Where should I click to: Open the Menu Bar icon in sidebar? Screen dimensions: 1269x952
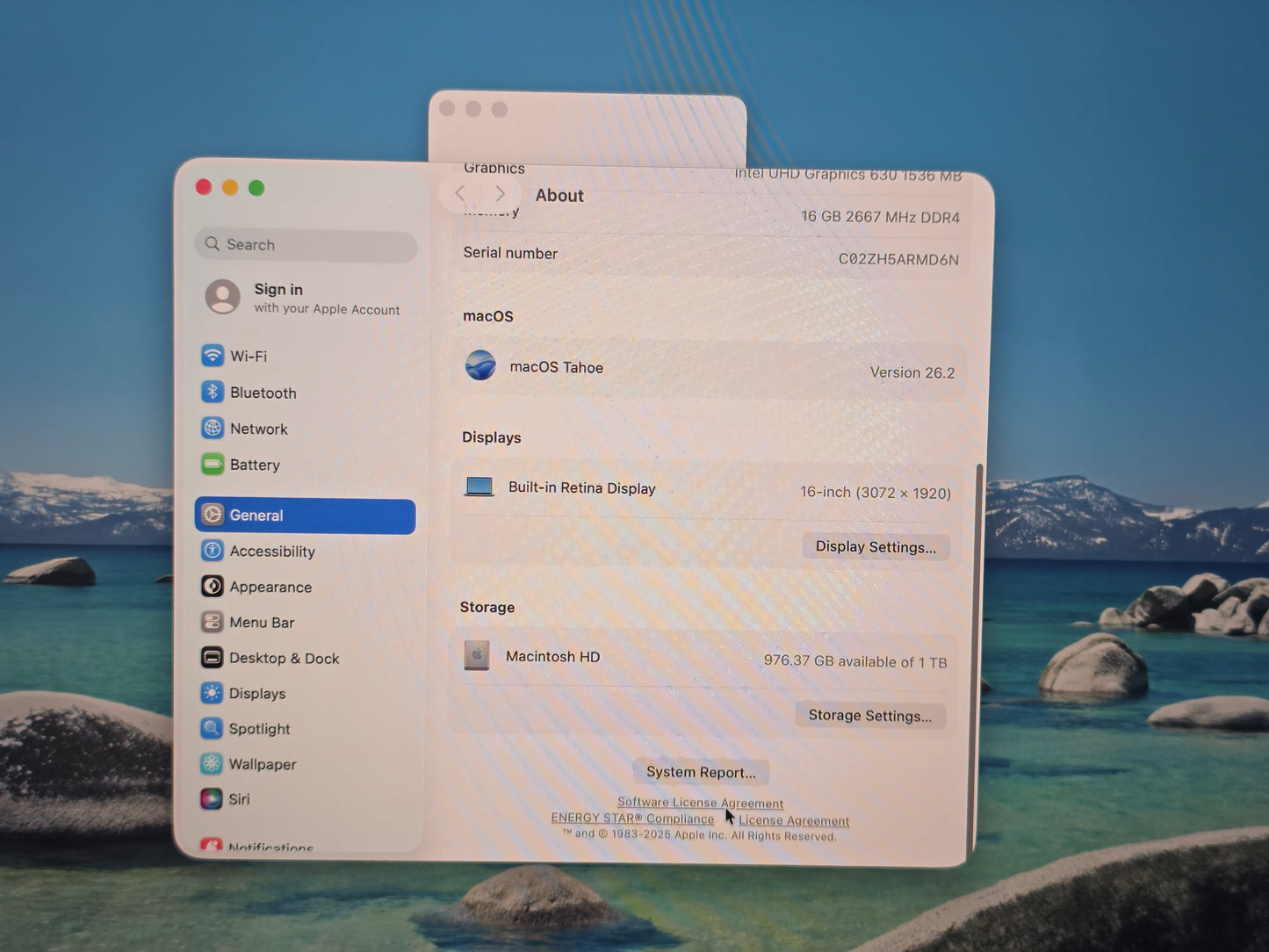(x=212, y=622)
